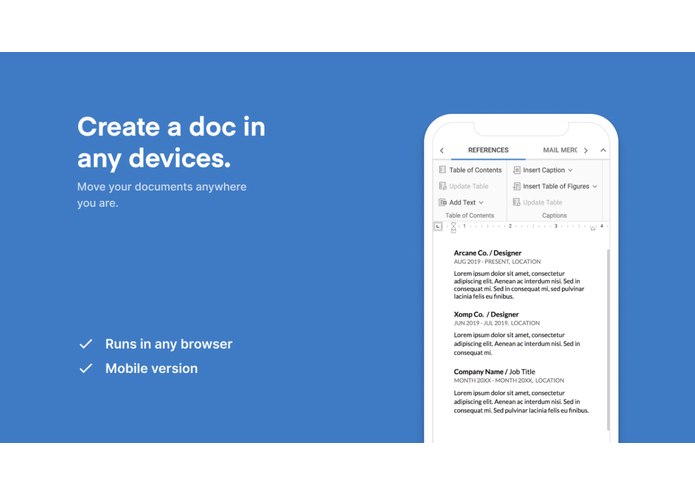
Task: Click the heading 'Company Name / Job Title'
Action: (x=494, y=372)
